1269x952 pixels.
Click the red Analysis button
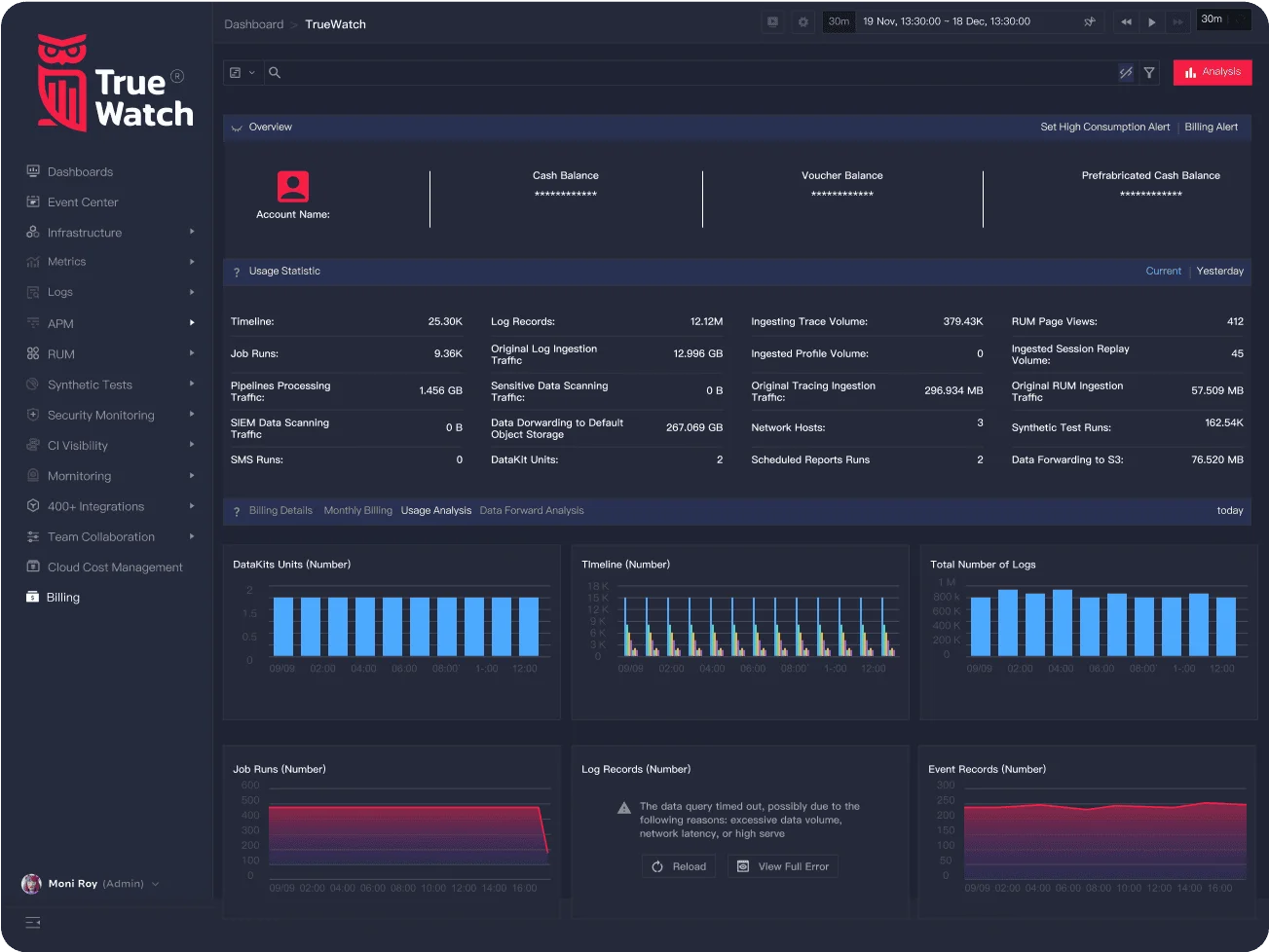(x=1213, y=72)
